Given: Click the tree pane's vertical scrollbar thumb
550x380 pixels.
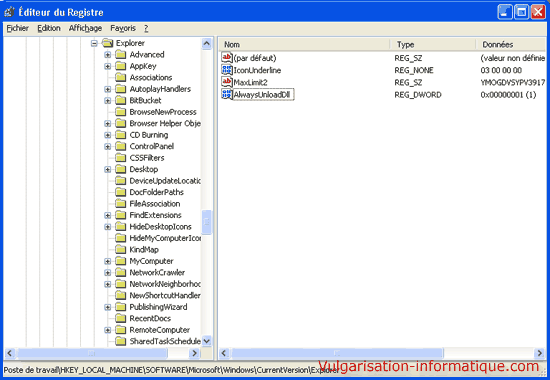Looking at the screenshot, I should [207, 222].
